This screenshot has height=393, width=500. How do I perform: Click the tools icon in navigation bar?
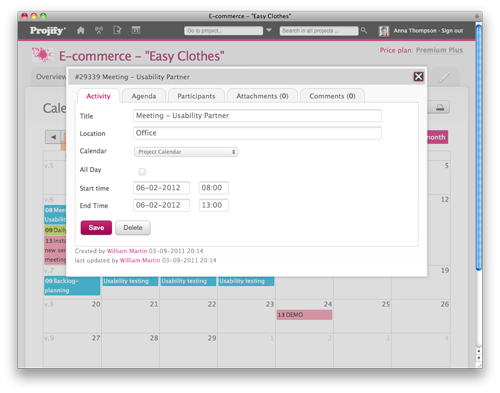click(x=99, y=30)
